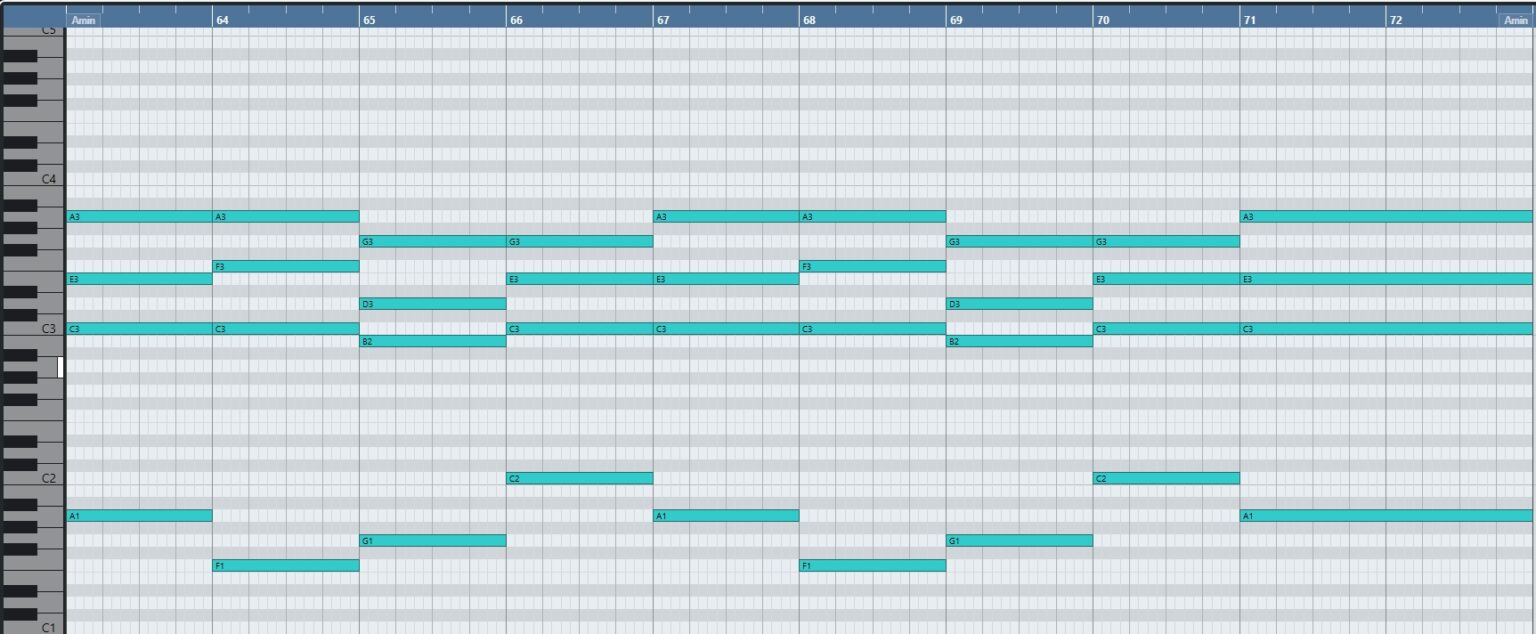Select the long A3 note at bar 71
This screenshot has width=1536, height=634.
1386,217
